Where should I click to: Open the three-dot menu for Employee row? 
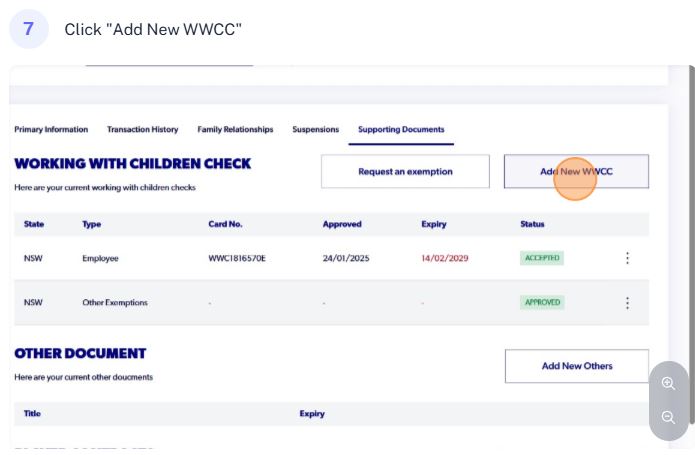coord(627,258)
